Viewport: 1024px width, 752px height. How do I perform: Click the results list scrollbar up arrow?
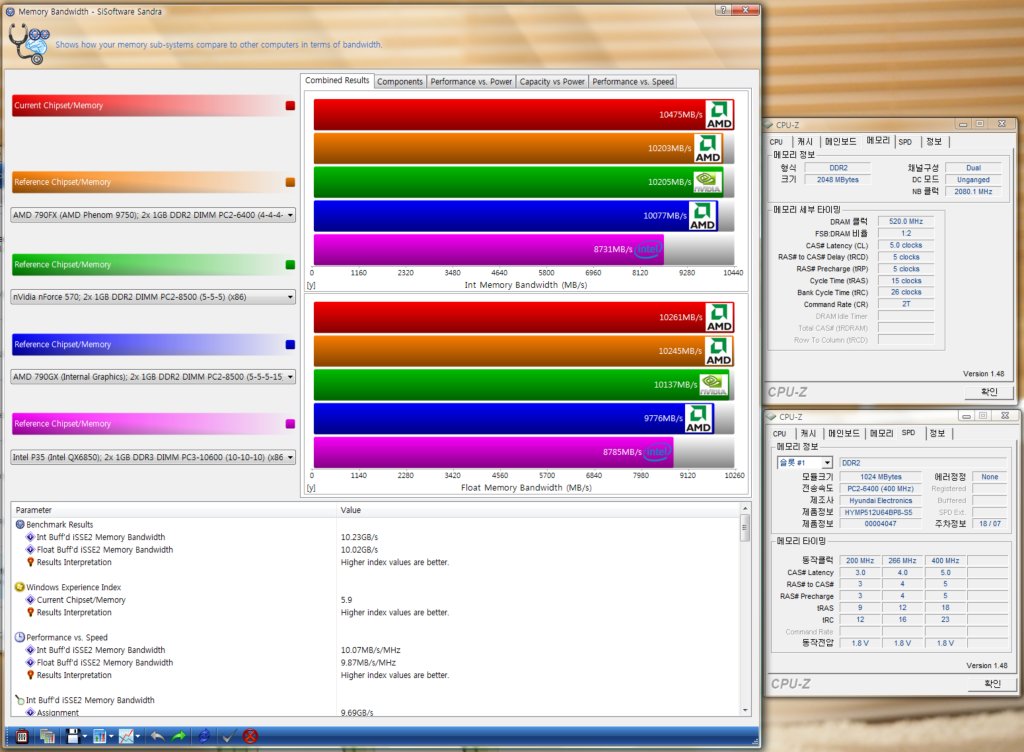(744, 509)
